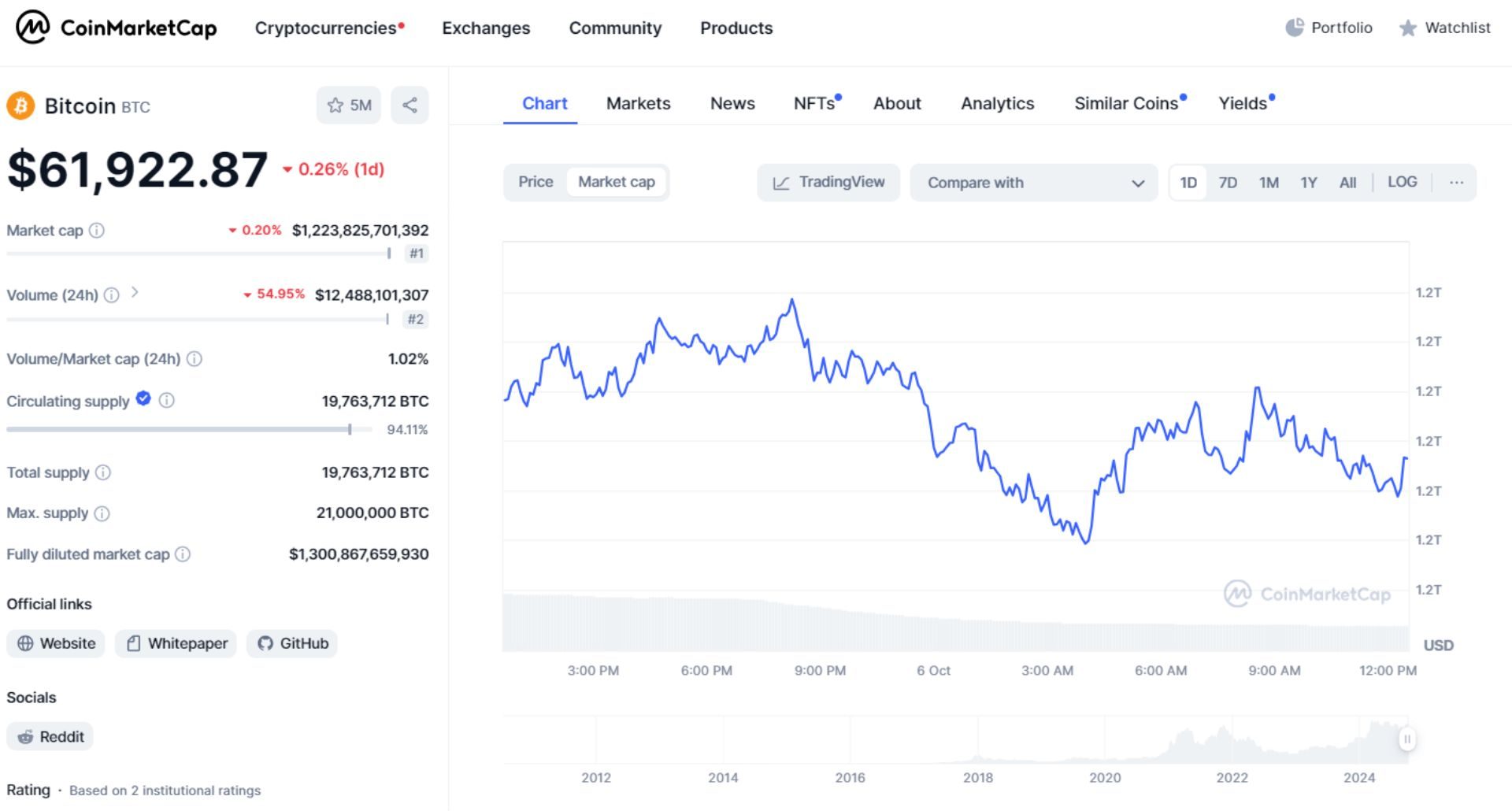This screenshot has width=1512, height=811.
Task: Open the Market cap info tooltip
Action: [97, 230]
